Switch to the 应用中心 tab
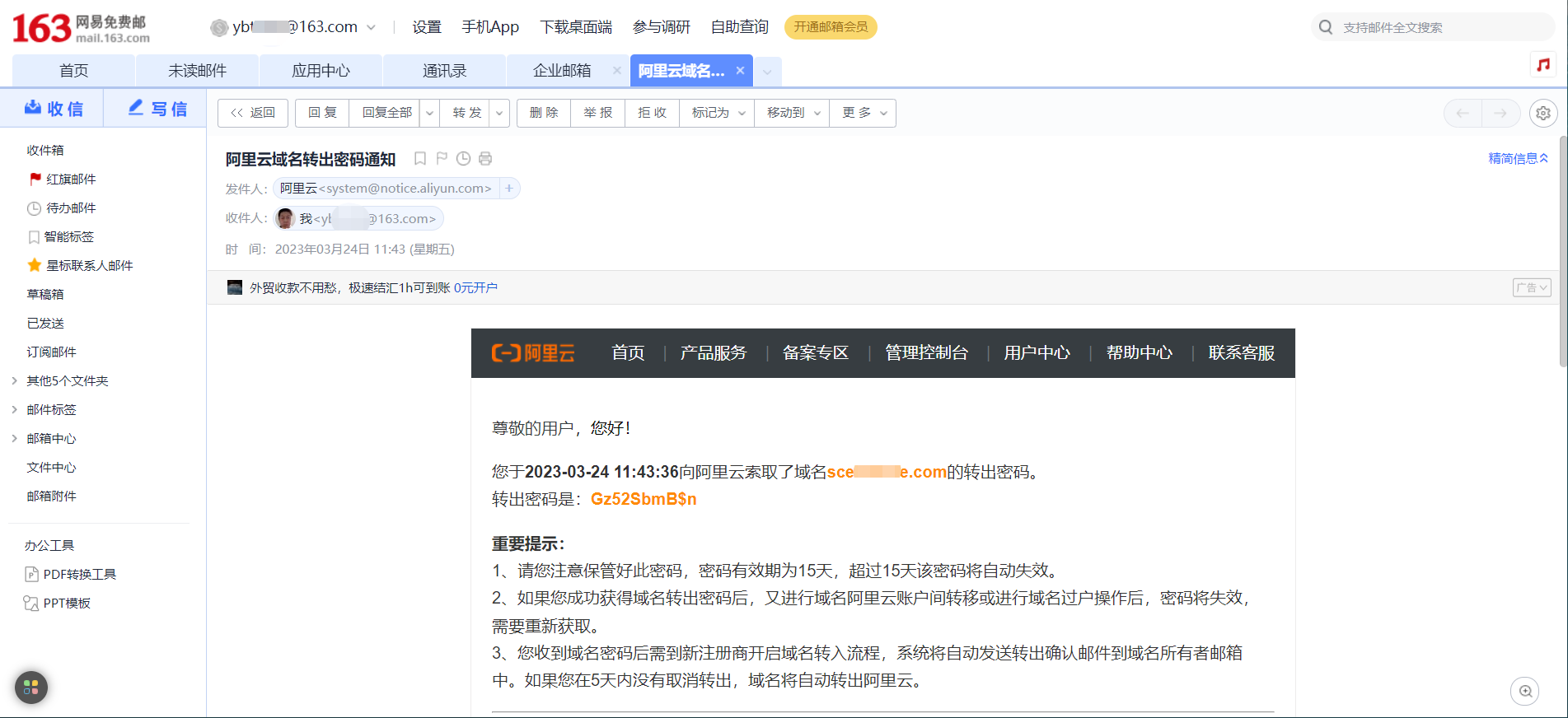This screenshot has width=1568, height=718. click(x=321, y=71)
